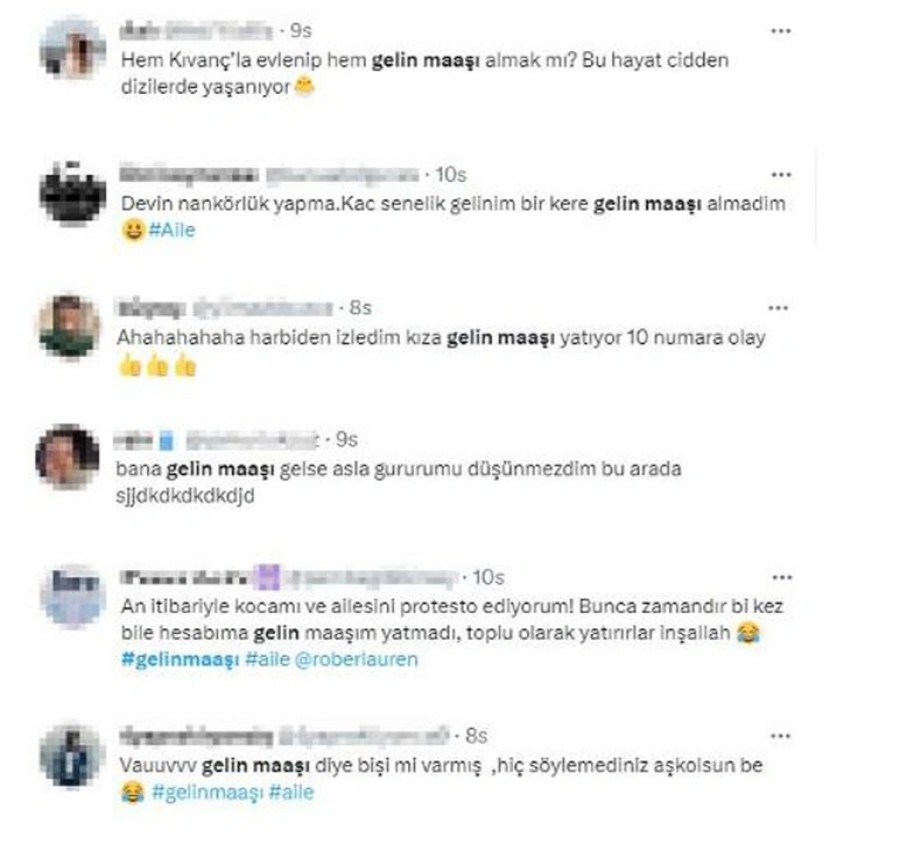Open avatar of the protesto tweet author
Viewport: 900px width, 846px height.
(x=73, y=595)
